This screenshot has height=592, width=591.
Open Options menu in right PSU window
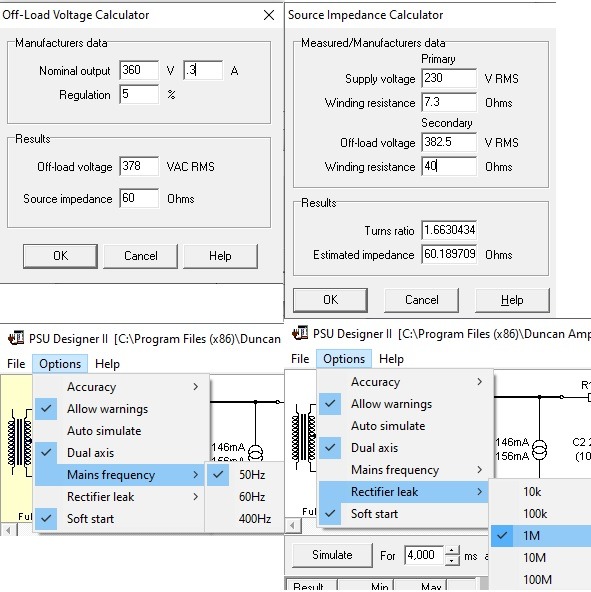(344, 359)
